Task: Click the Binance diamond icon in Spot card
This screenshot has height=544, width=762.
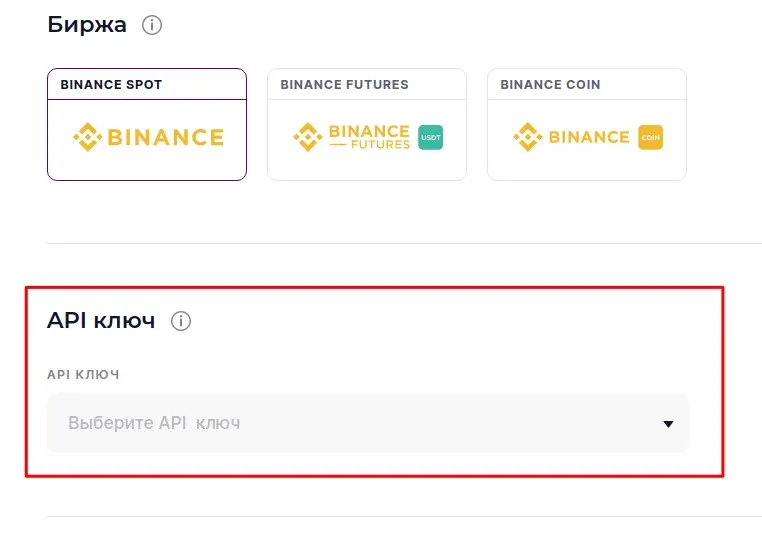Action: [x=87, y=138]
